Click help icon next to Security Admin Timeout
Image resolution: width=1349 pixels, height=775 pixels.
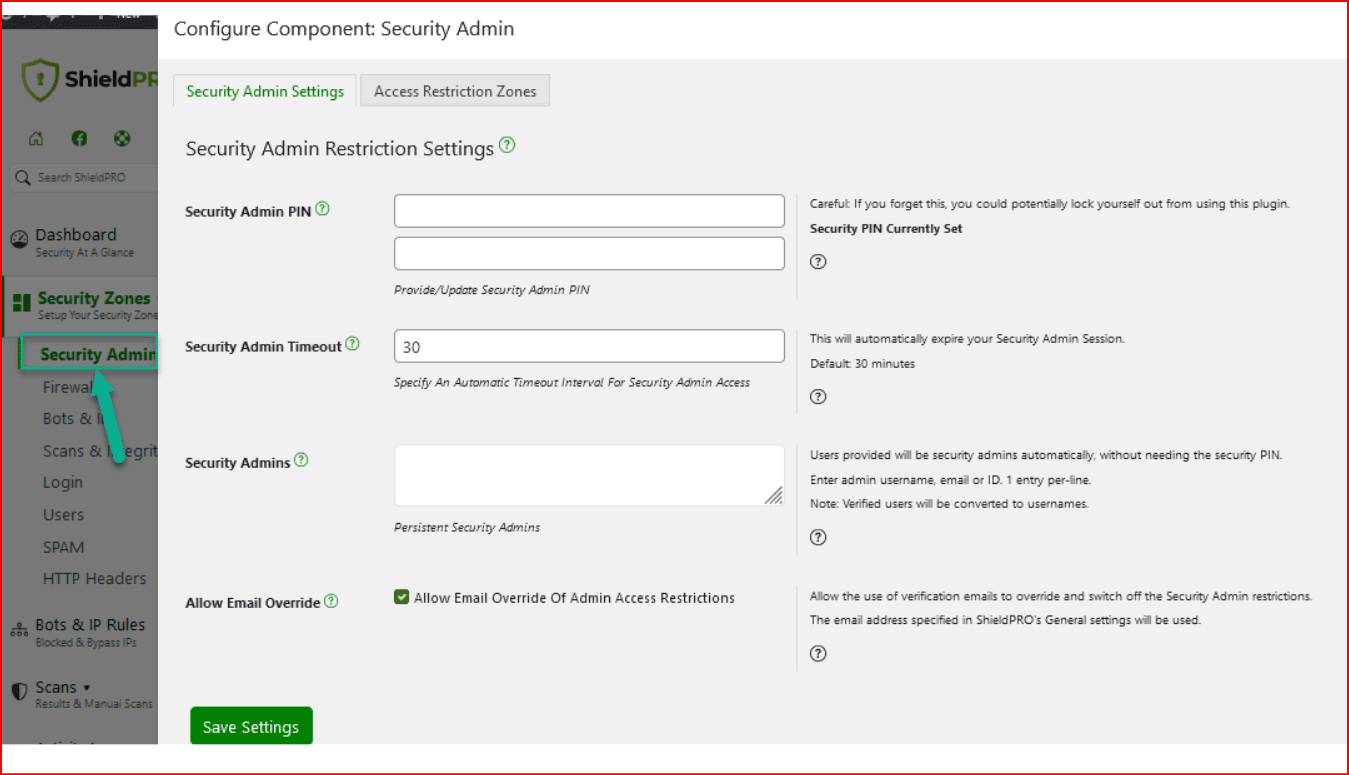pos(352,345)
